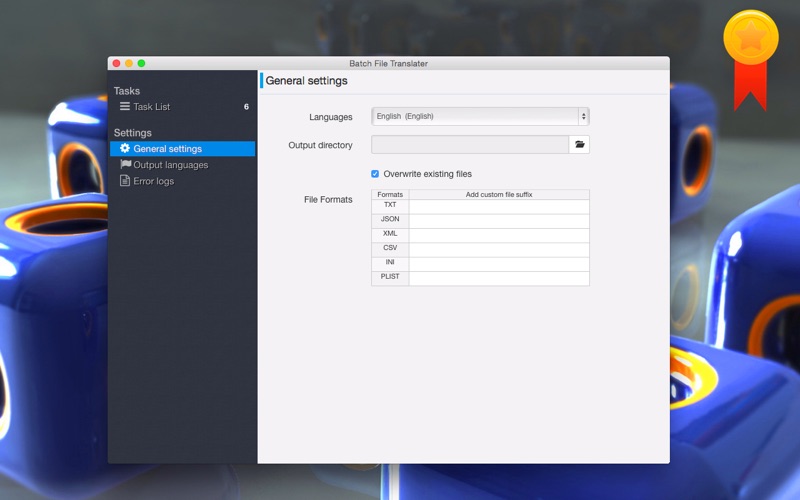Open Output languages settings page
The image size is (800, 500).
click(x=183, y=165)
